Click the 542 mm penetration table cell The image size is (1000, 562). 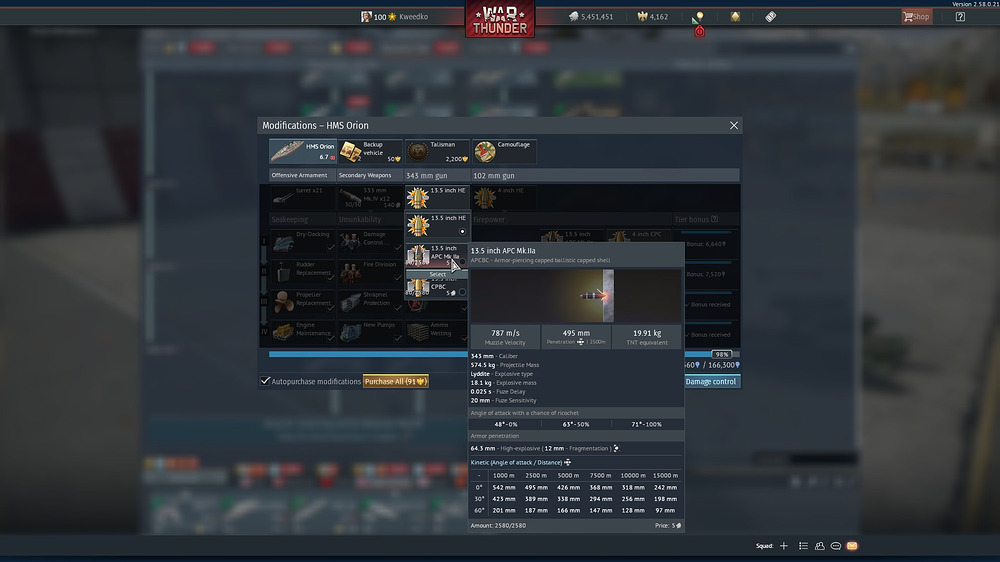503,487
